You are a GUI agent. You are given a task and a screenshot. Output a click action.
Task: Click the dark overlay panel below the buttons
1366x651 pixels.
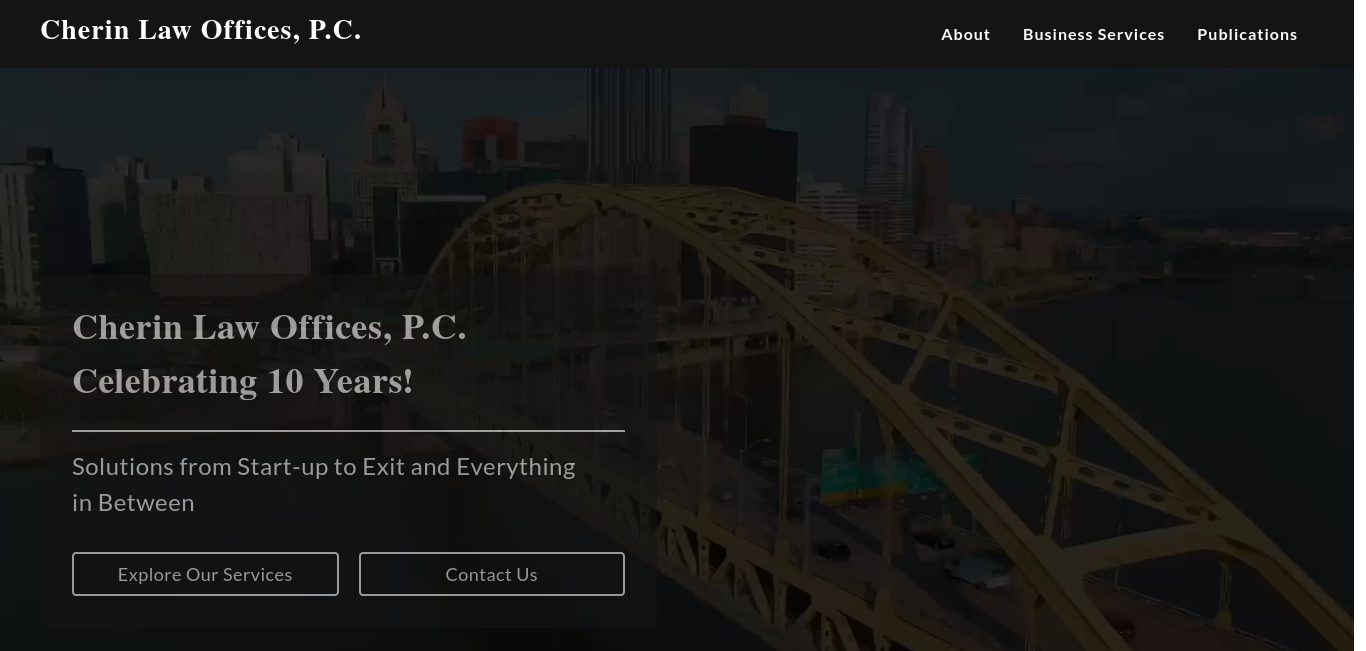coord(348,612)
